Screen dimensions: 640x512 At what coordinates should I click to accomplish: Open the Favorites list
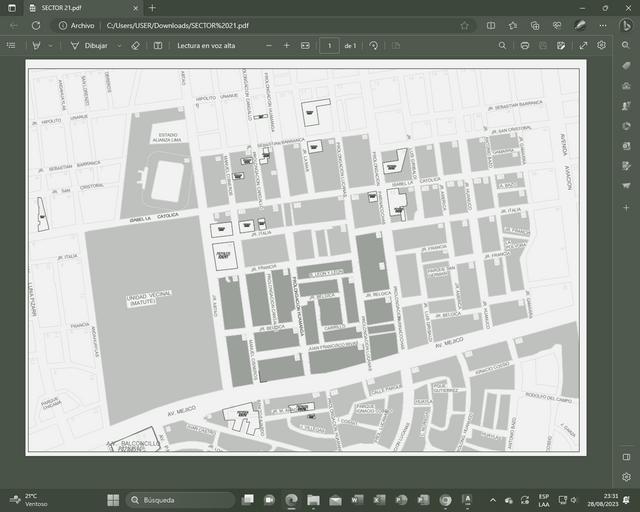(x=513, y=25)
